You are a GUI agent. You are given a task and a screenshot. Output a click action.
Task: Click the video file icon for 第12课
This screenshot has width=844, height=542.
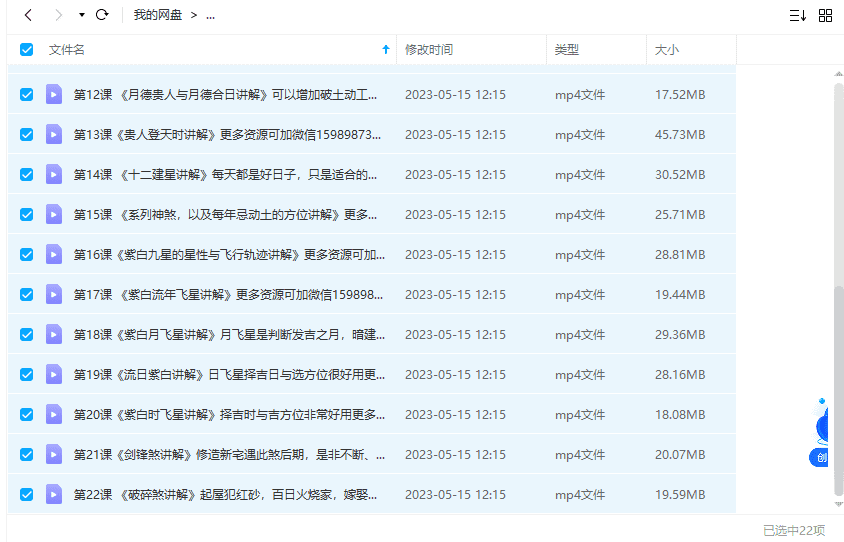(54, 94)
